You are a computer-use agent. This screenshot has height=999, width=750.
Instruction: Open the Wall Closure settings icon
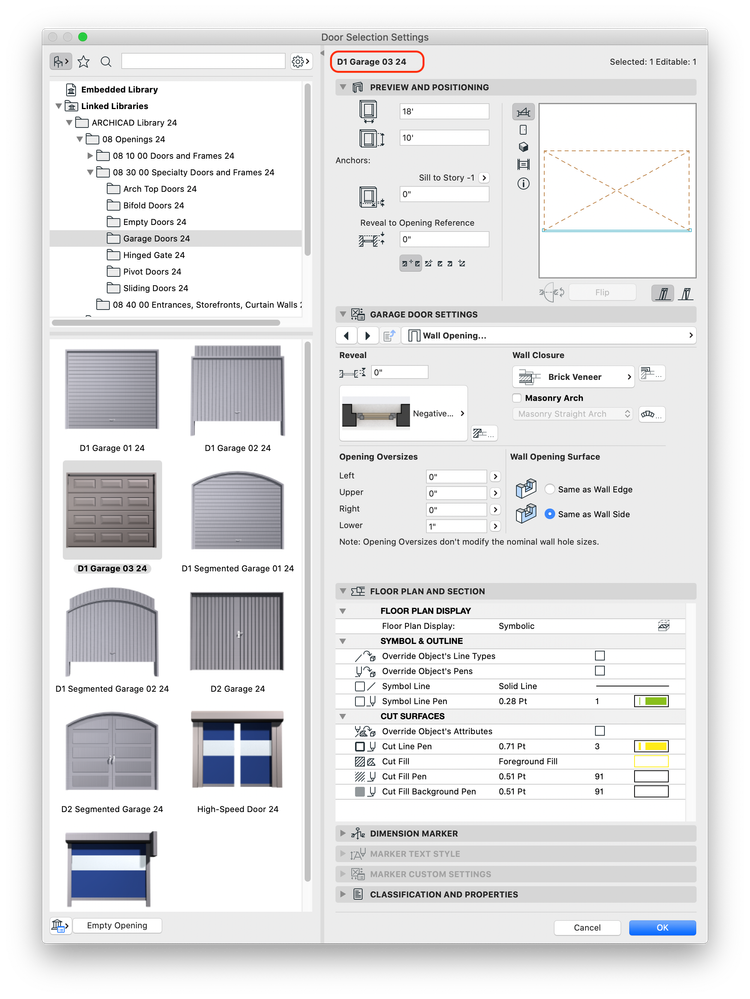(x=652, y=374)
